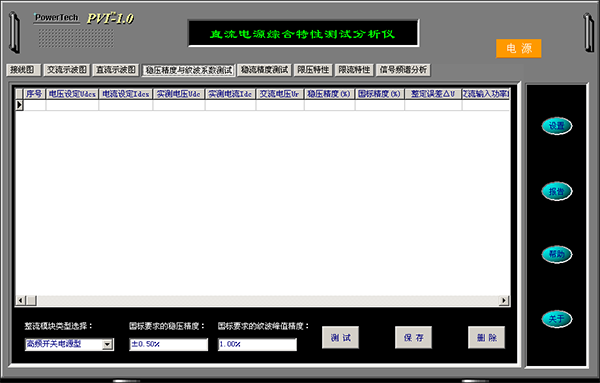Image resolution: width=600 pixels, height=383 pixels.
Task: Switch to the 接线图 tab
Action: pyautogui.click(x=23, y=70)
